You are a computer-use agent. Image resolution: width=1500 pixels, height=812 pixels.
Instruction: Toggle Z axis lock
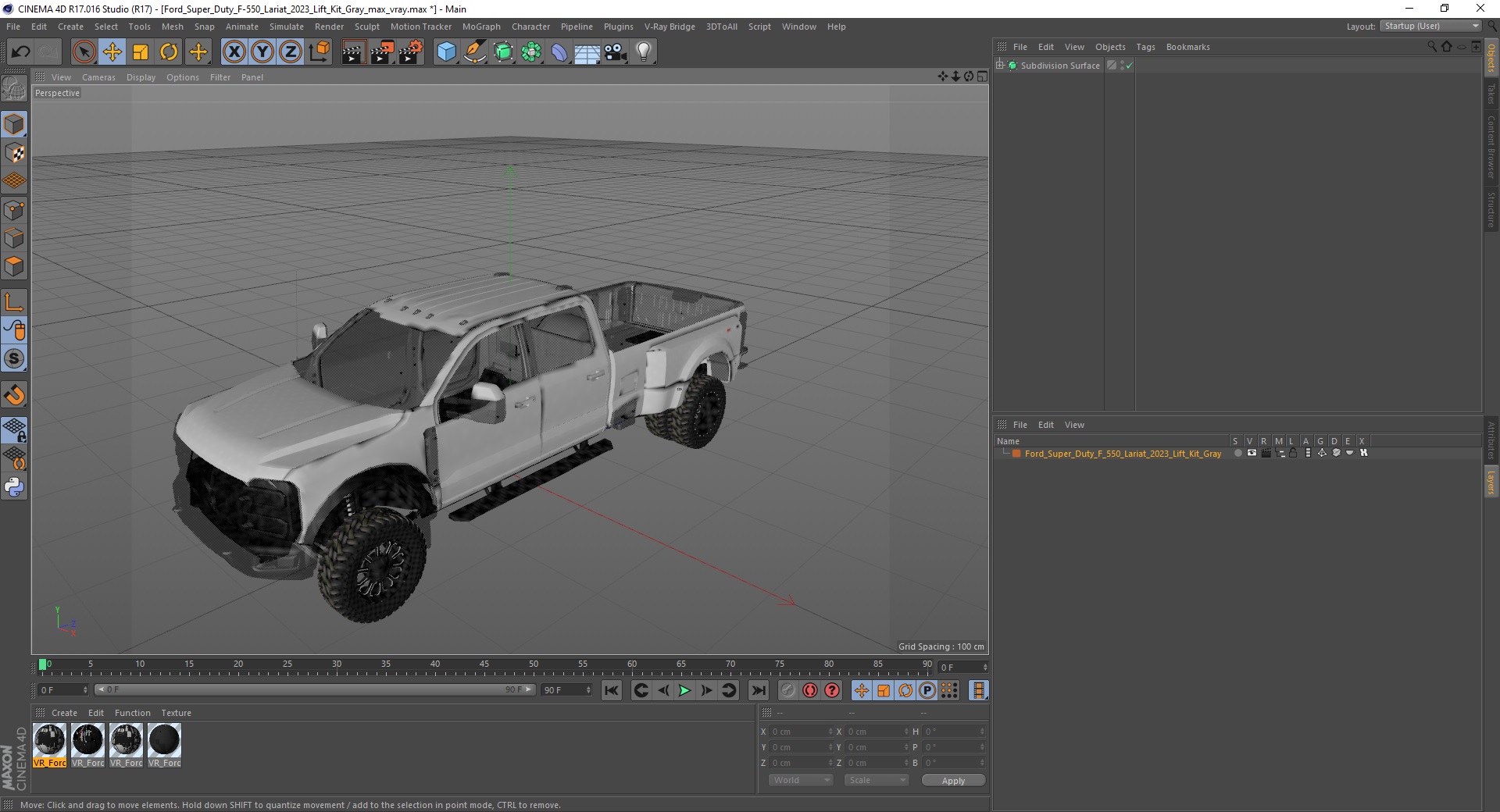[291, 52]
